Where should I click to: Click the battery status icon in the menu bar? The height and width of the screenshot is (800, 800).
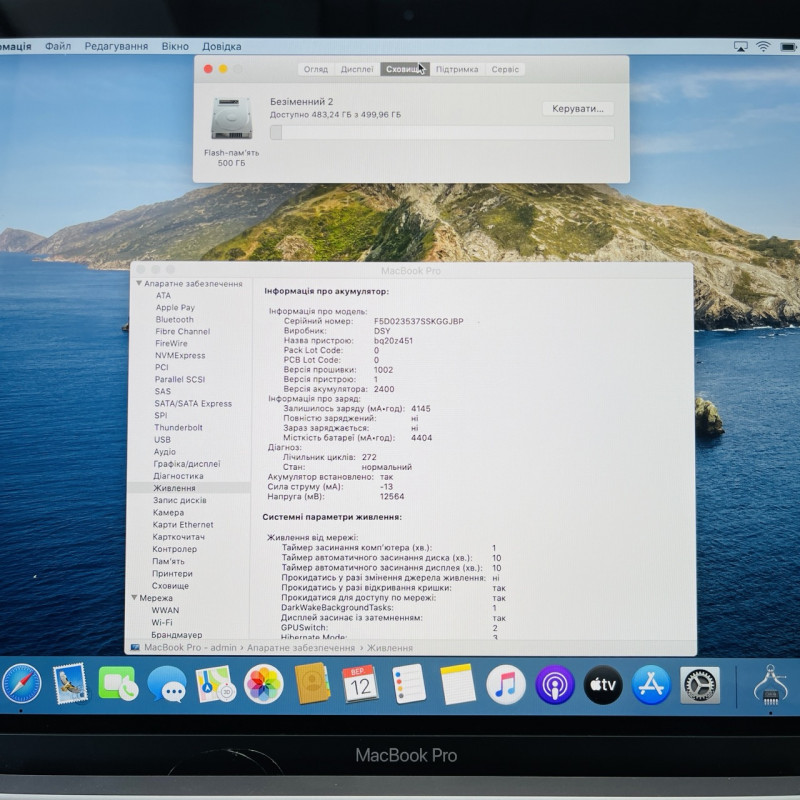[788, 47]
